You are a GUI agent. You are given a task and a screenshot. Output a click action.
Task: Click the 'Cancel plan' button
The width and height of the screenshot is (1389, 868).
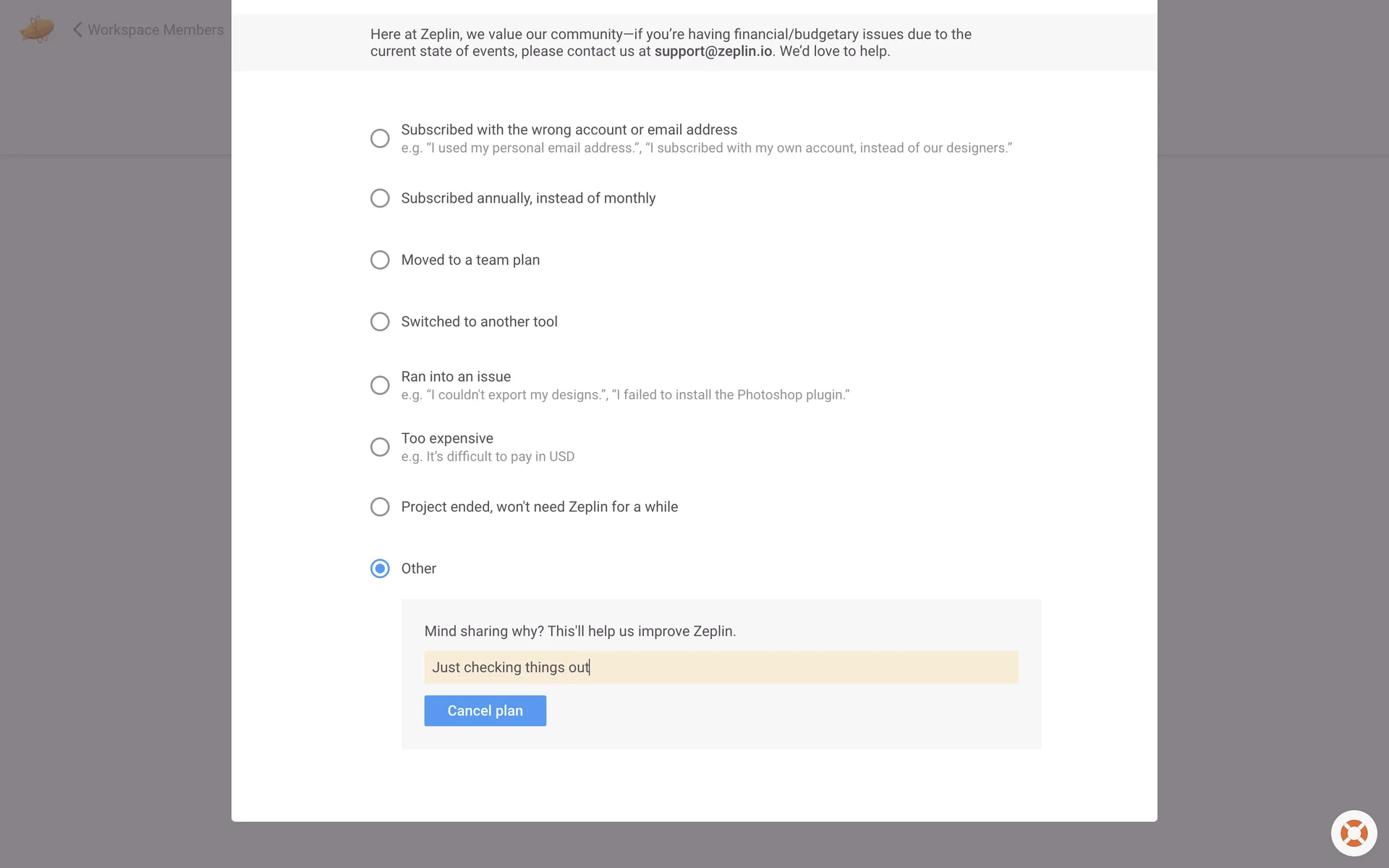485,711
